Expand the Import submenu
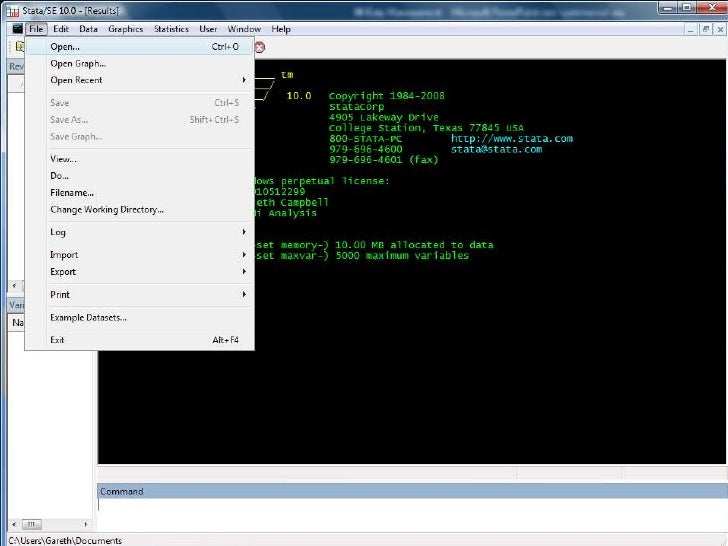Viewport: 728px width, 546px height. 139,255
